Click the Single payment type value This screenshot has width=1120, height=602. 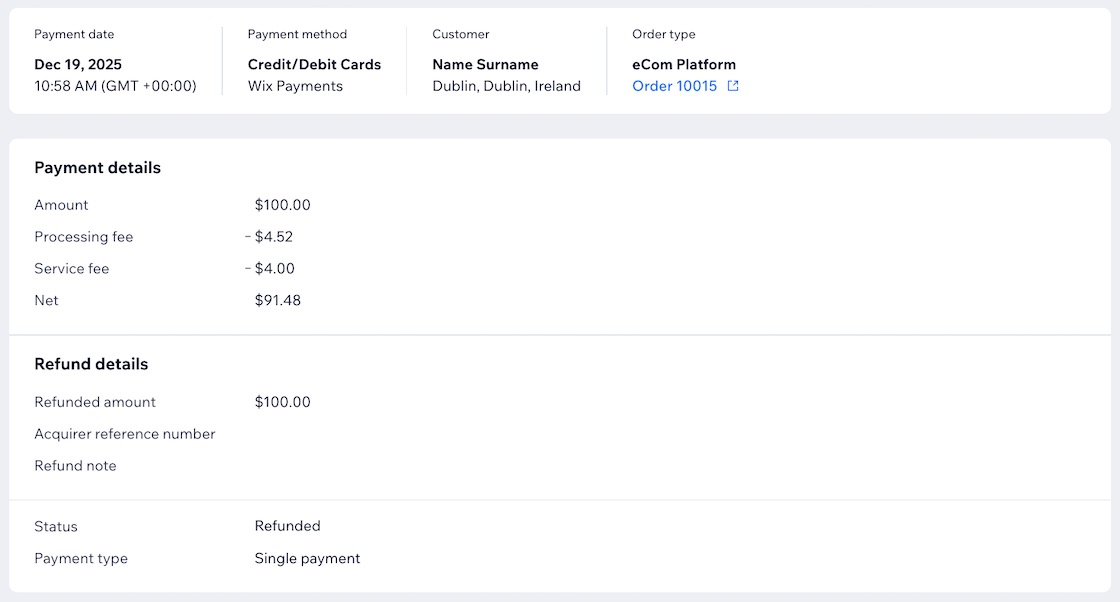(307, 559)
